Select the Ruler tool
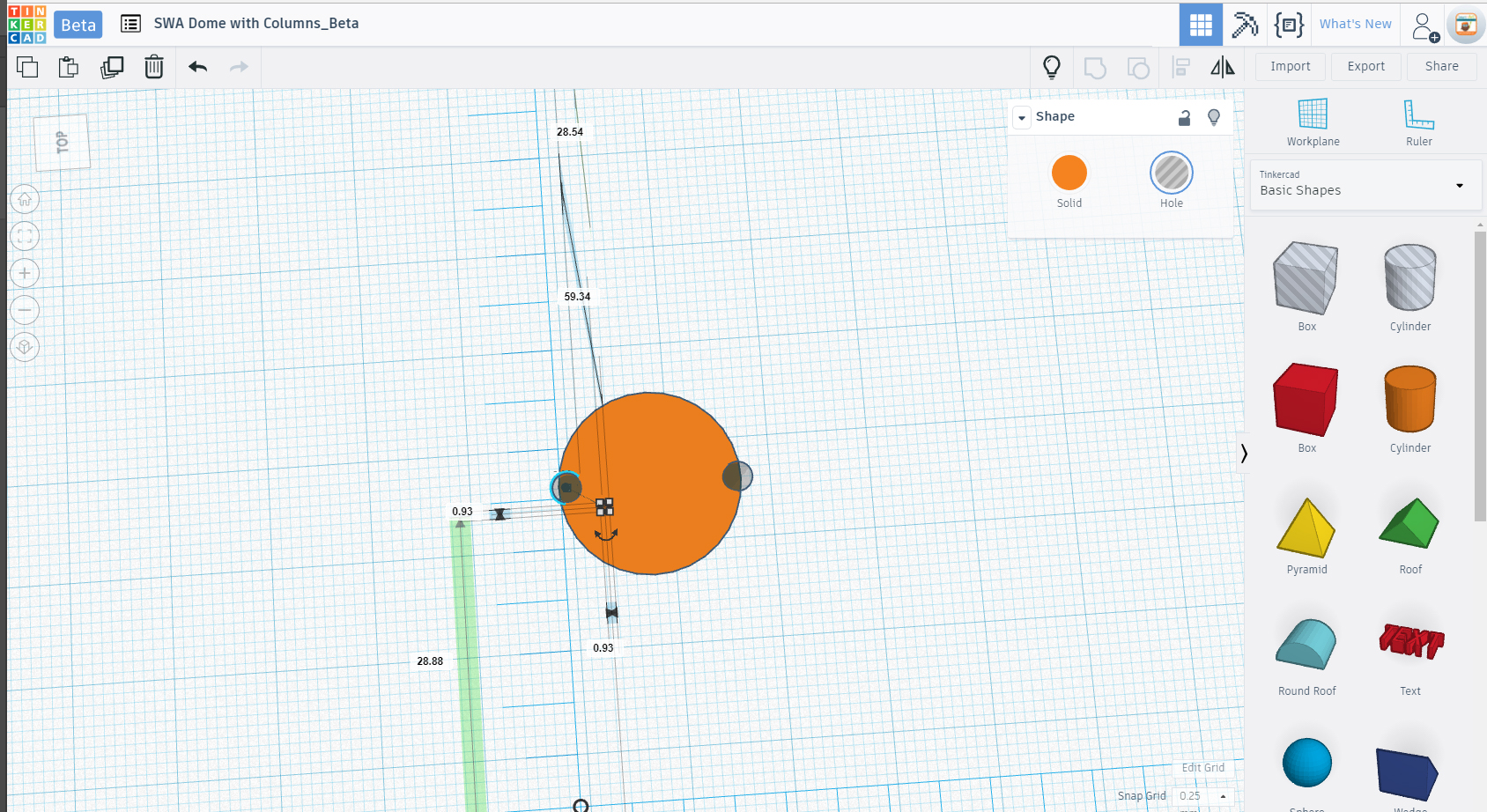1487x812 pixels. pyautogui.click(x=1419, y=122)
